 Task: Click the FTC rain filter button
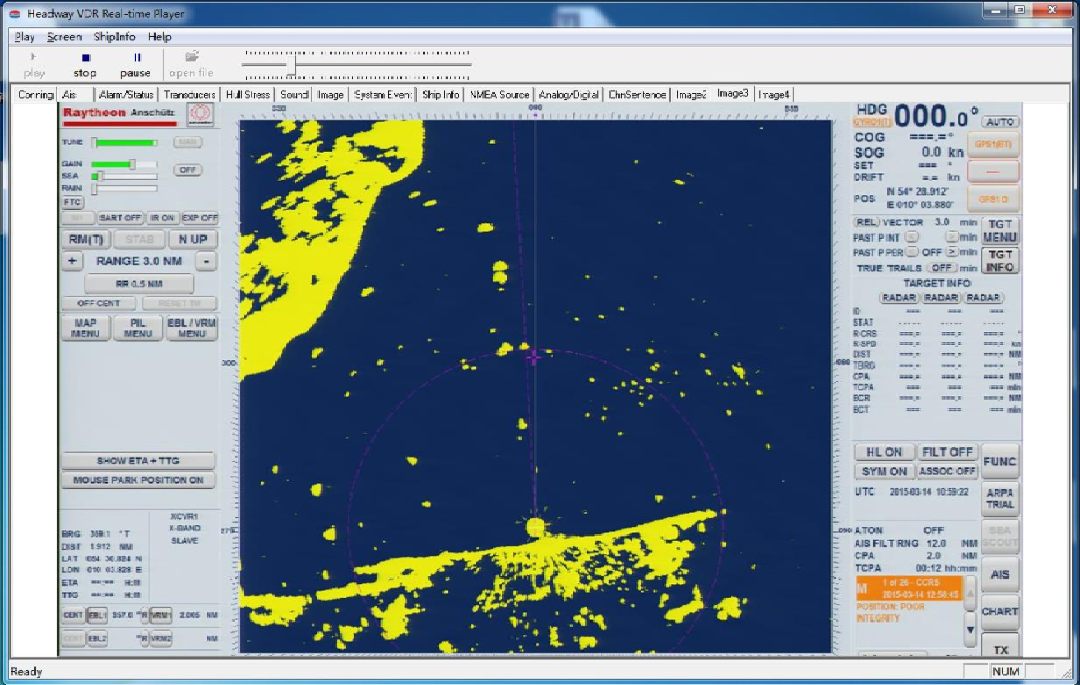(72, 202)
